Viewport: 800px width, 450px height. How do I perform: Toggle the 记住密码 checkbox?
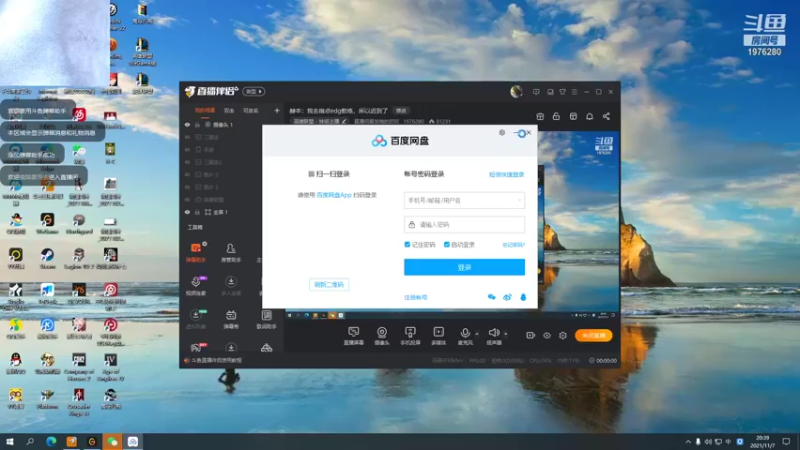(407, 245)
